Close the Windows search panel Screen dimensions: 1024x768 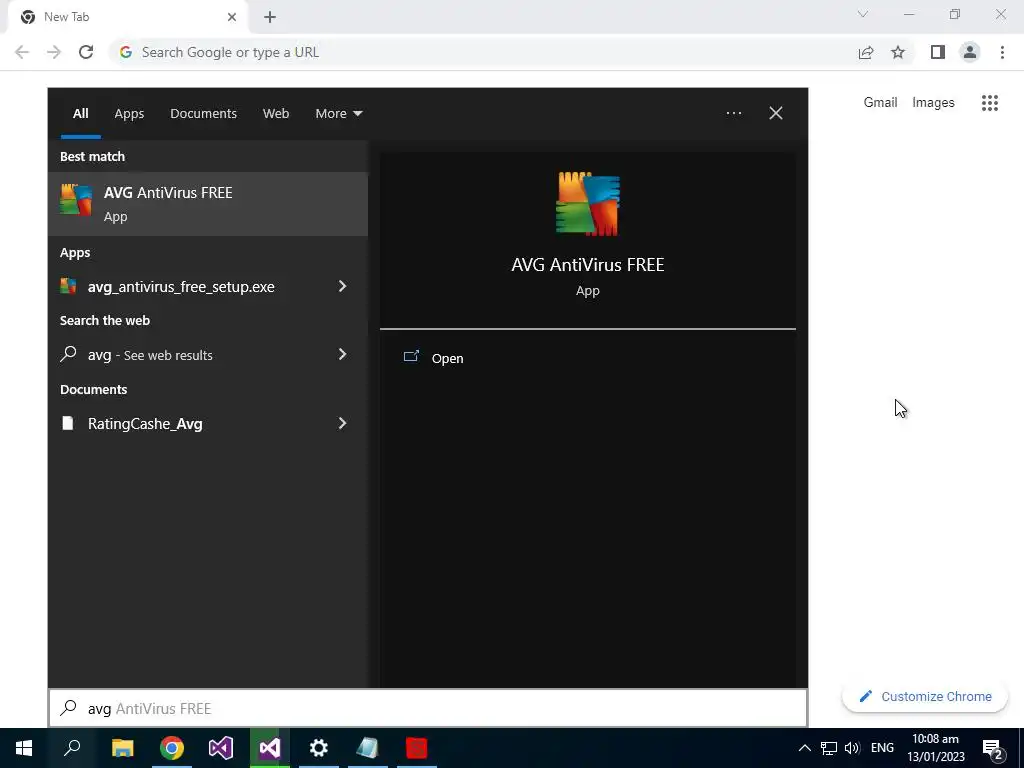tap(776, 114)
